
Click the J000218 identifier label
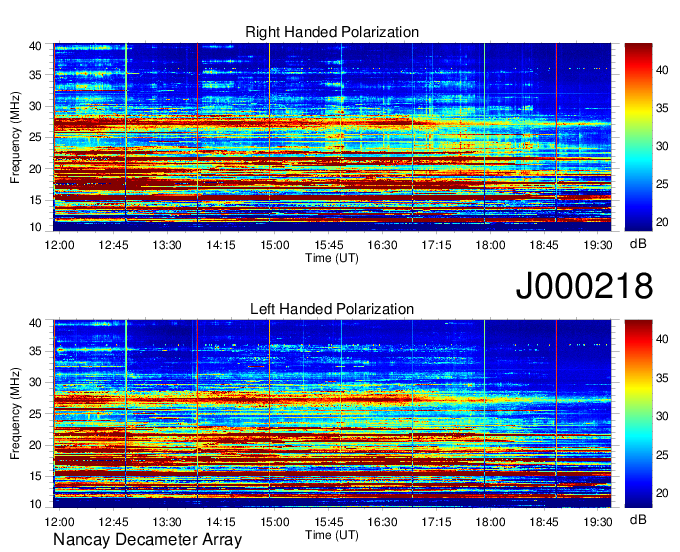point(584,286)
